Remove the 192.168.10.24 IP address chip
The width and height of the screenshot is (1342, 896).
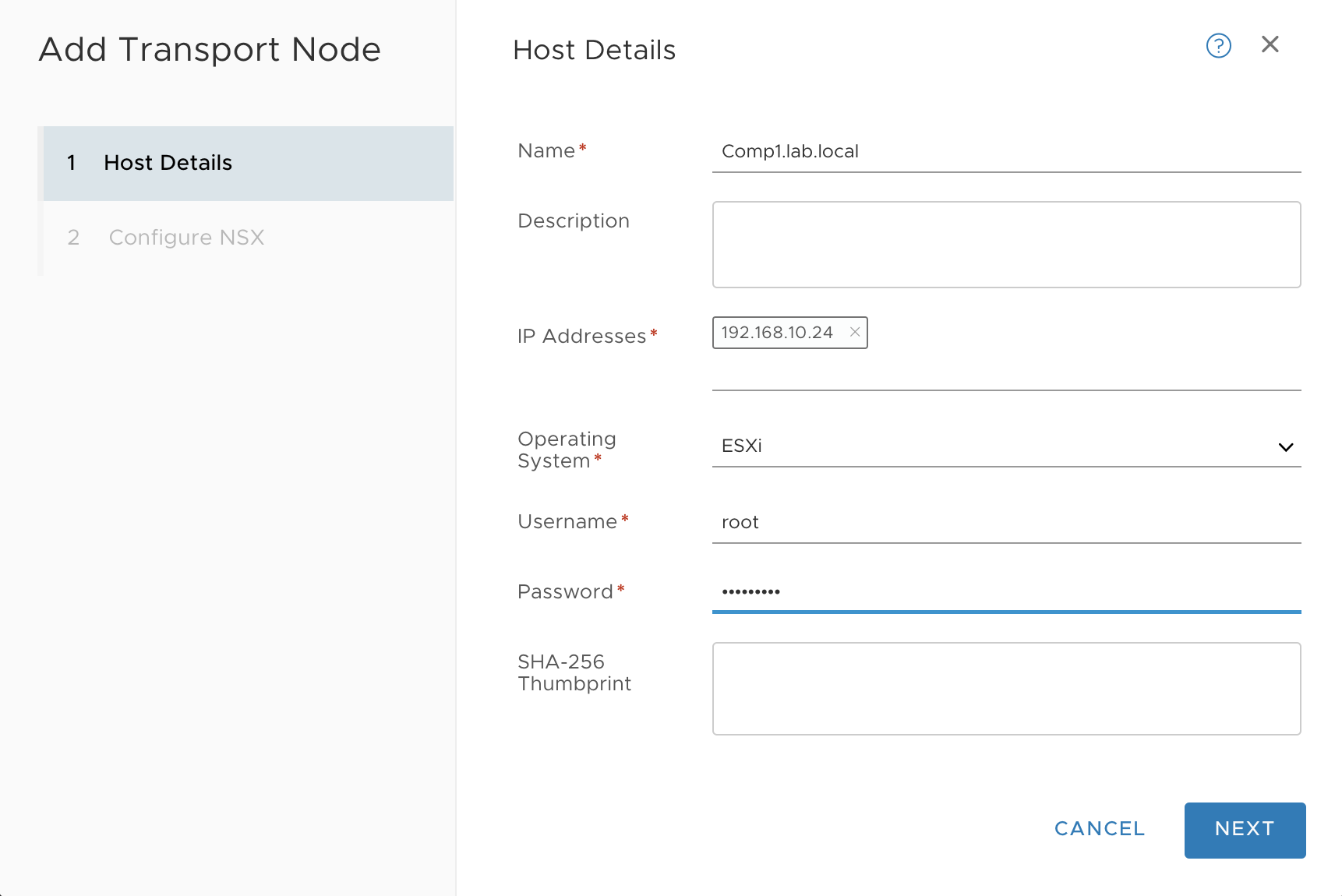click(x=855, y=333)
